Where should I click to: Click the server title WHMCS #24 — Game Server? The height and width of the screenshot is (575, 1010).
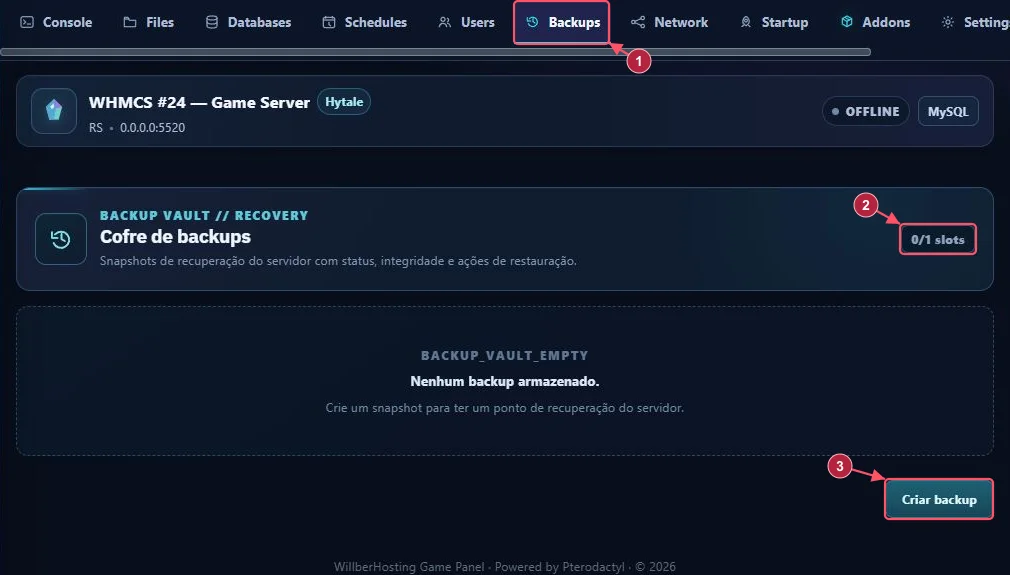tap(199, 102)
